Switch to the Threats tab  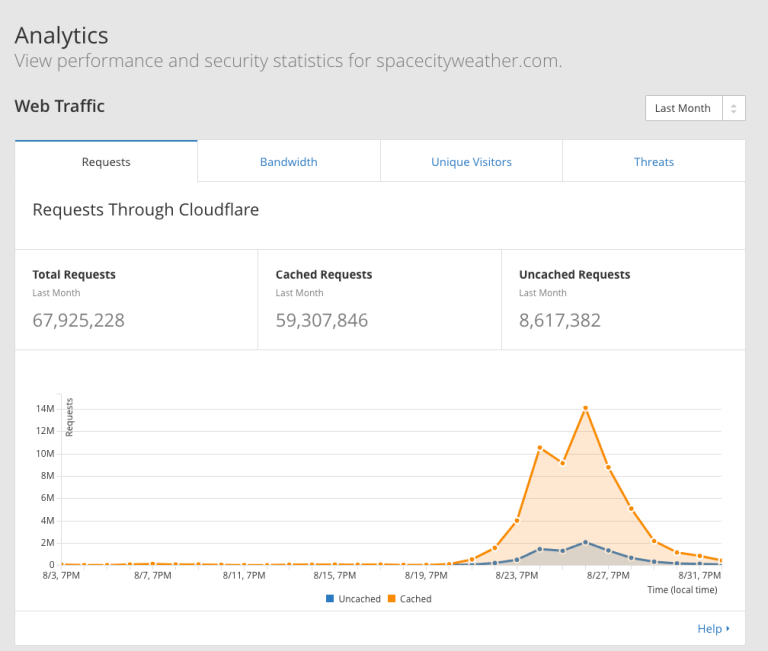[x=654, y=162]
